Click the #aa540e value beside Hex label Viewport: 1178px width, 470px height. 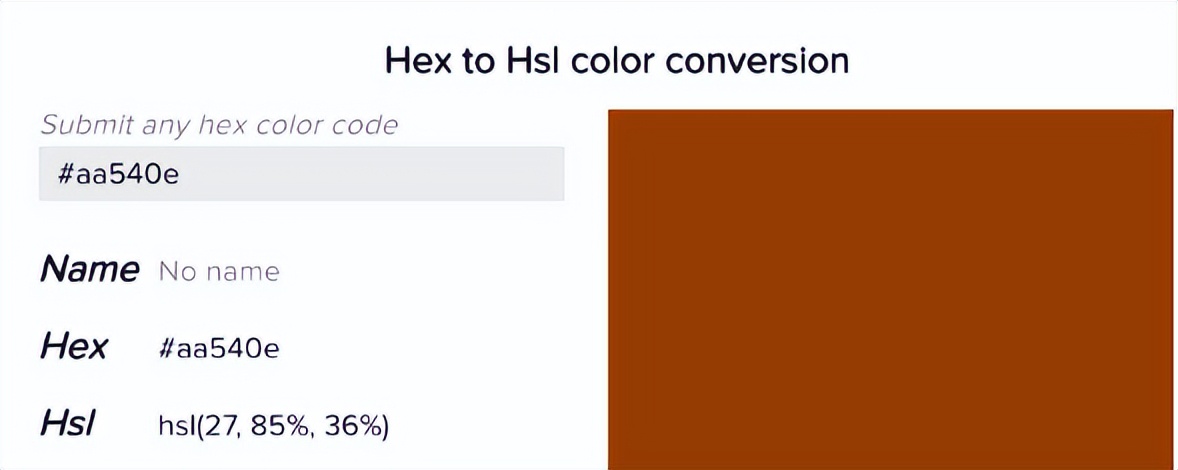(219, 348)
